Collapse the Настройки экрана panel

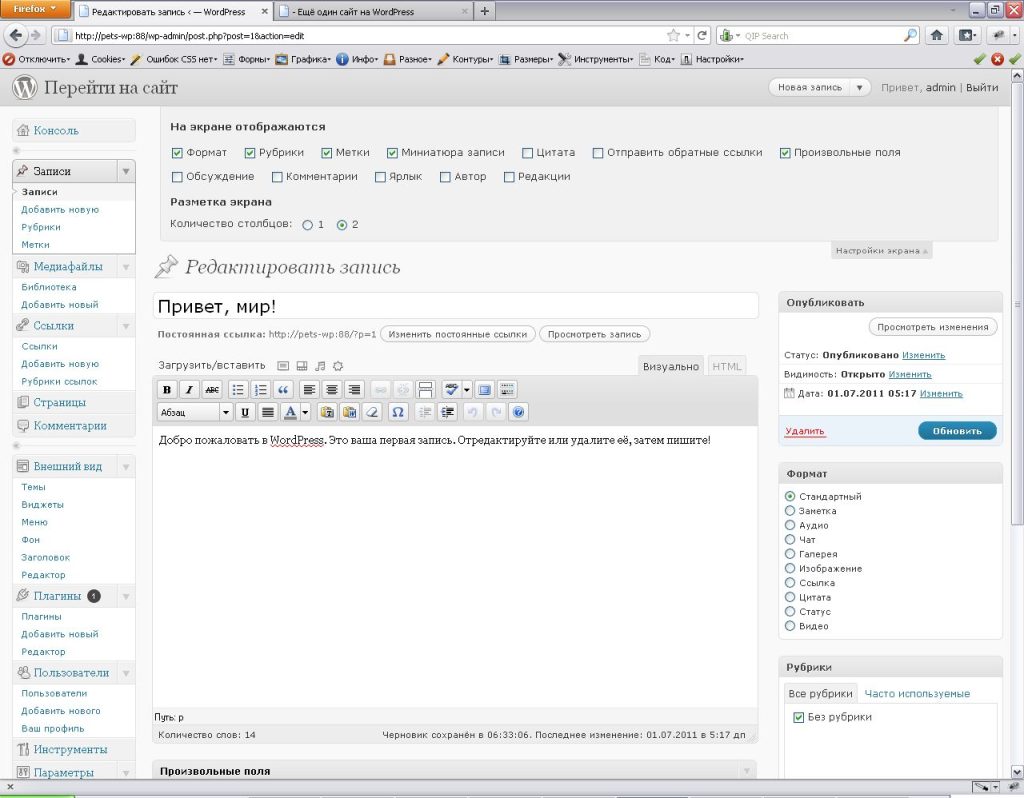[x=882, y=251]
